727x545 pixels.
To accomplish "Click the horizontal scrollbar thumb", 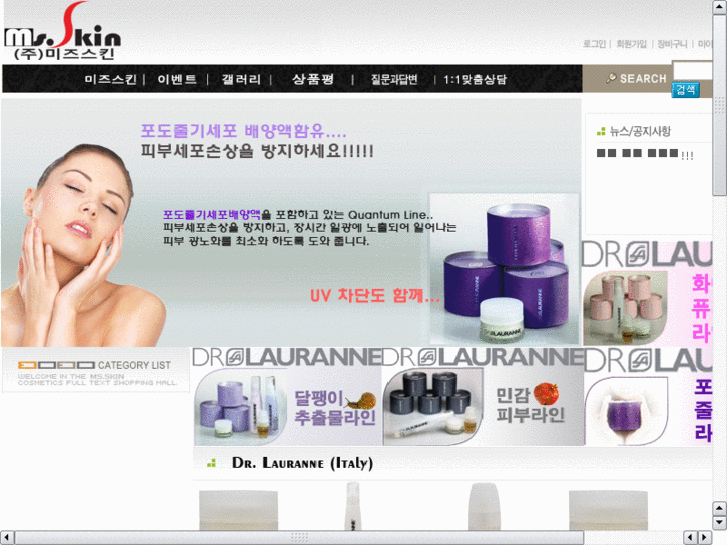I will [299, 537].
